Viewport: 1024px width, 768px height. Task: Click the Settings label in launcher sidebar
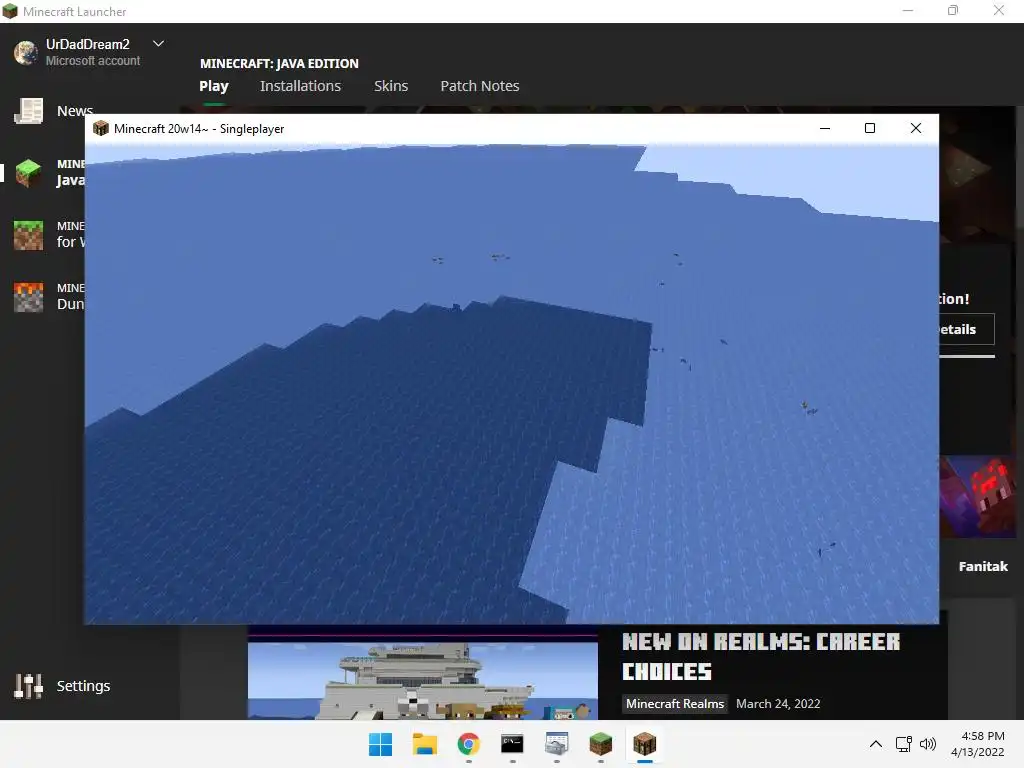point(84,686)
